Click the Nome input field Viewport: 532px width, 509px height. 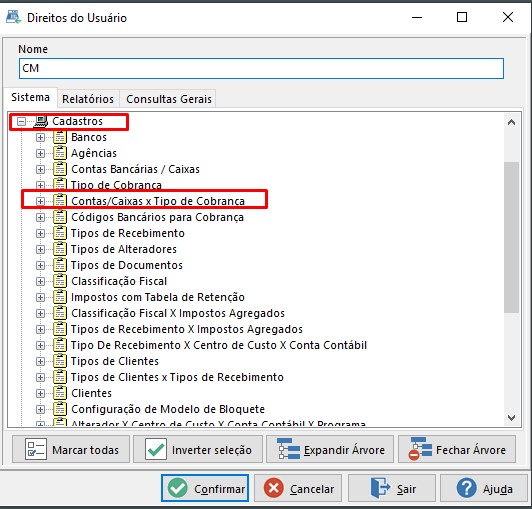pos(261,68)
